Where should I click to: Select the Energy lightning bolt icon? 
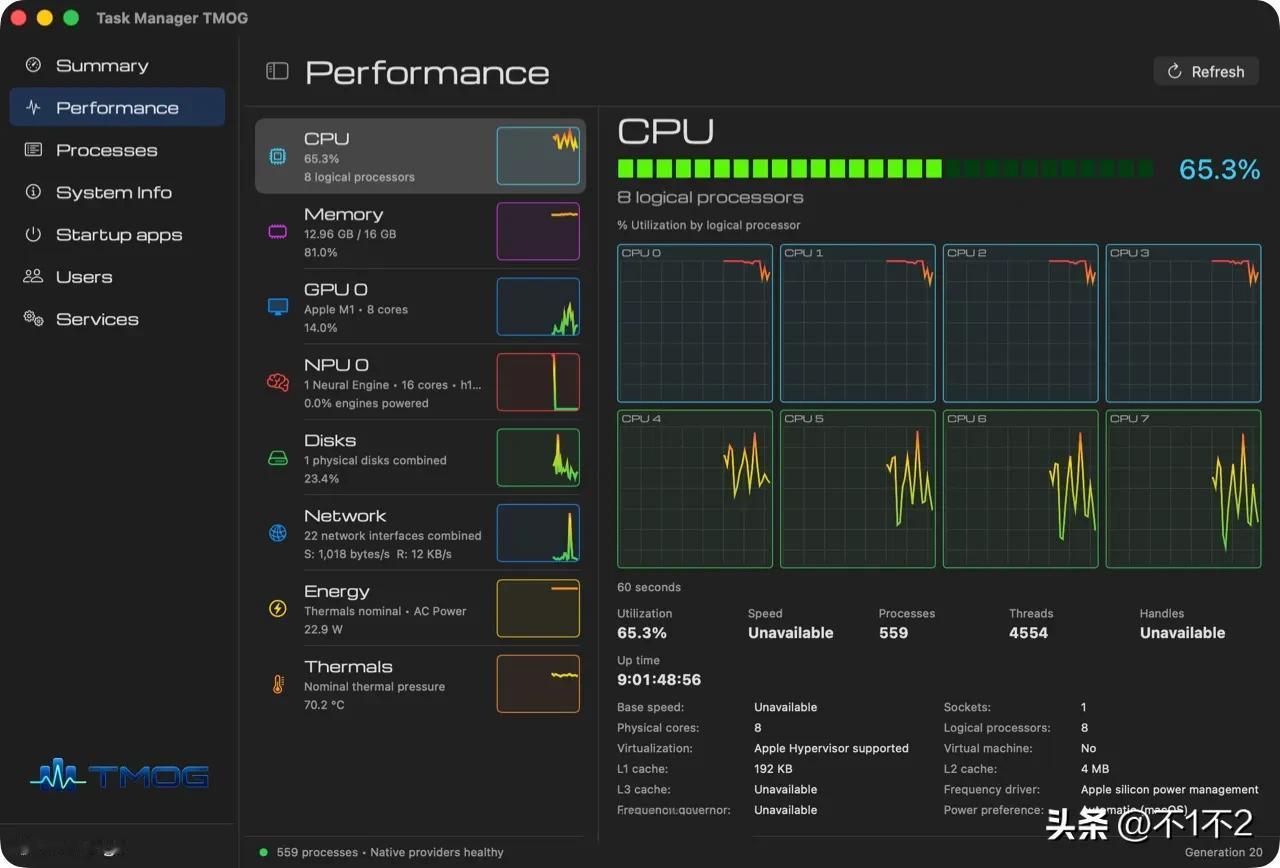277,609
